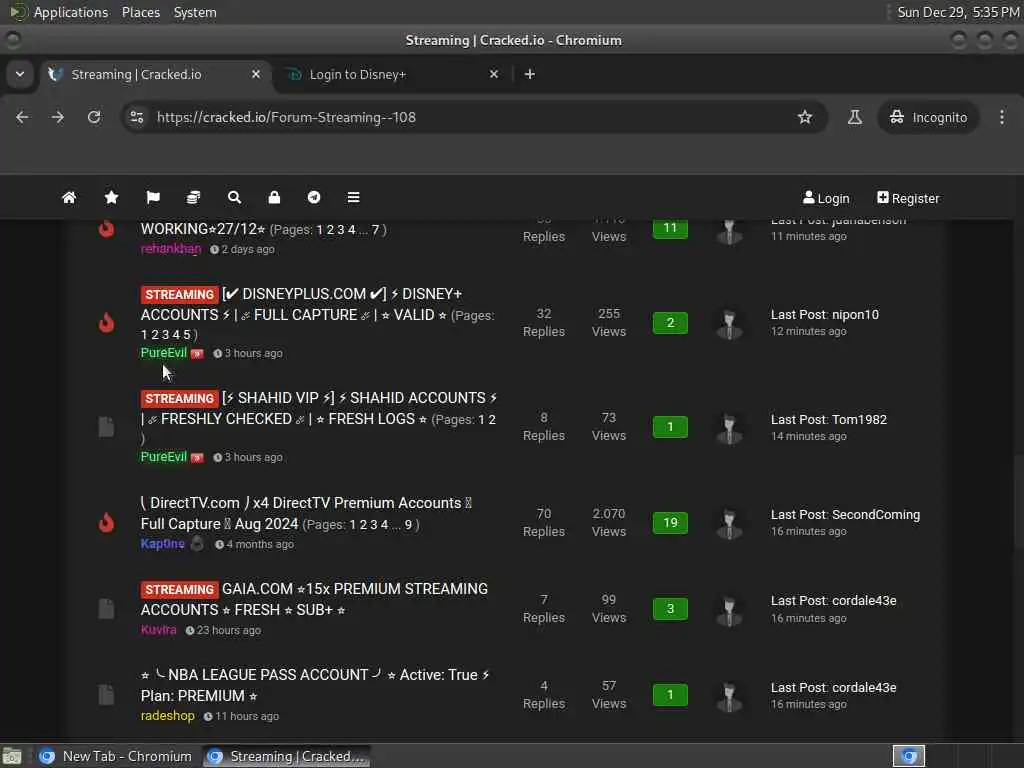Click the star favorites icon in navbar

[112, 197]
